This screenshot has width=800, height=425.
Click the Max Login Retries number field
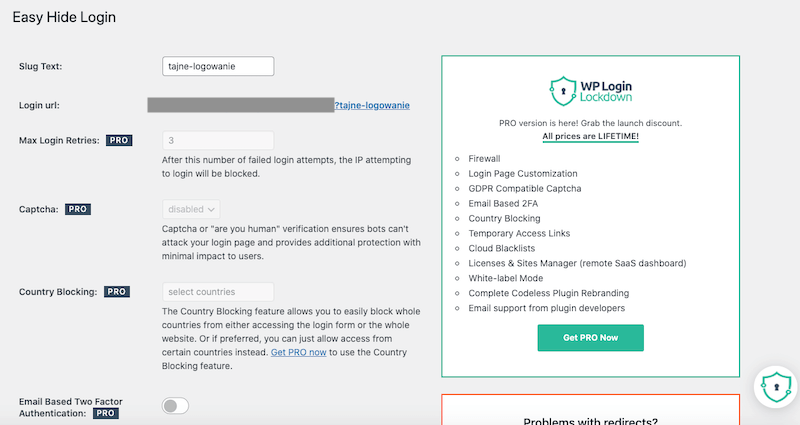point(218,141)
